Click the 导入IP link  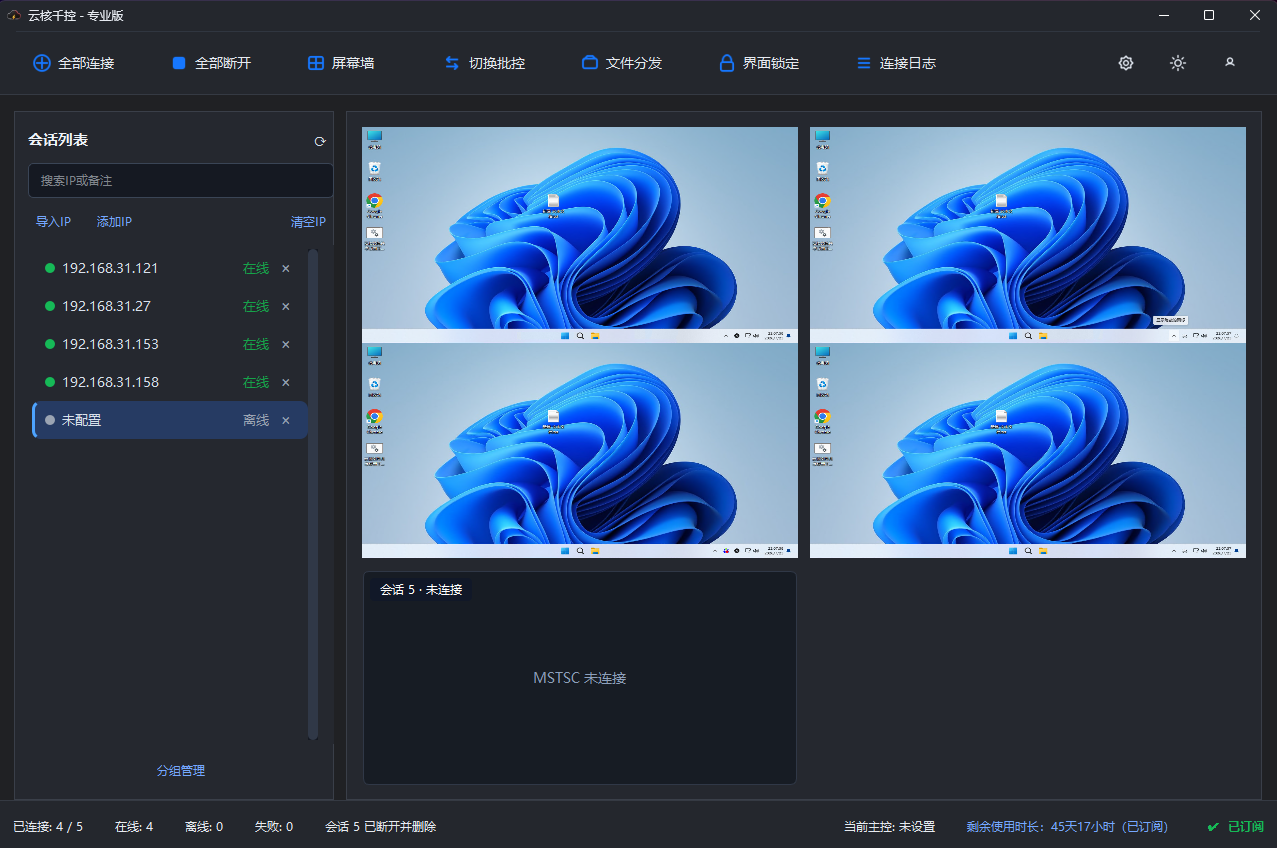pyautogui.click(x=53, y=222)
